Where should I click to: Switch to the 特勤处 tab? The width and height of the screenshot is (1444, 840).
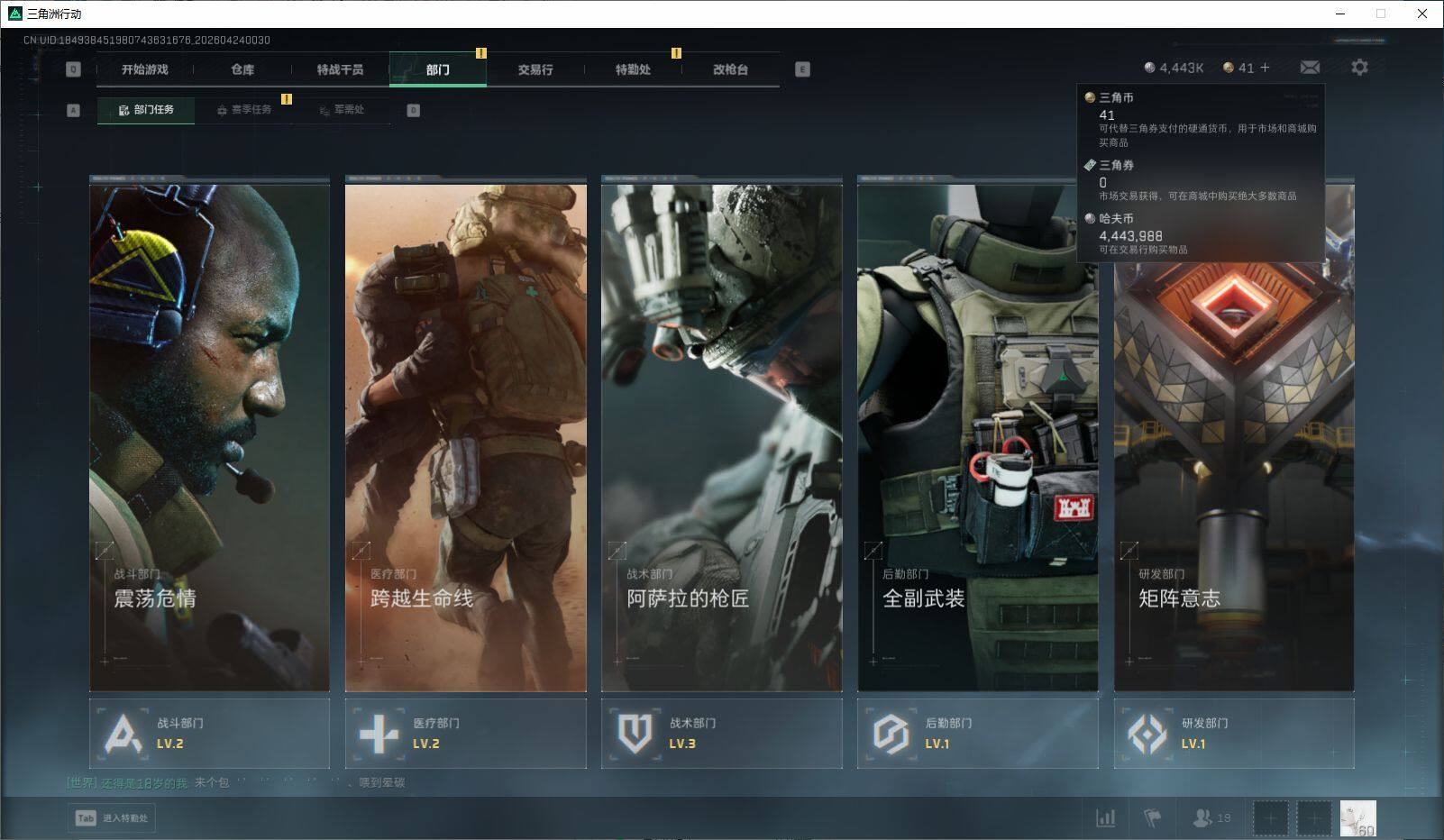(x=633, y=69)
